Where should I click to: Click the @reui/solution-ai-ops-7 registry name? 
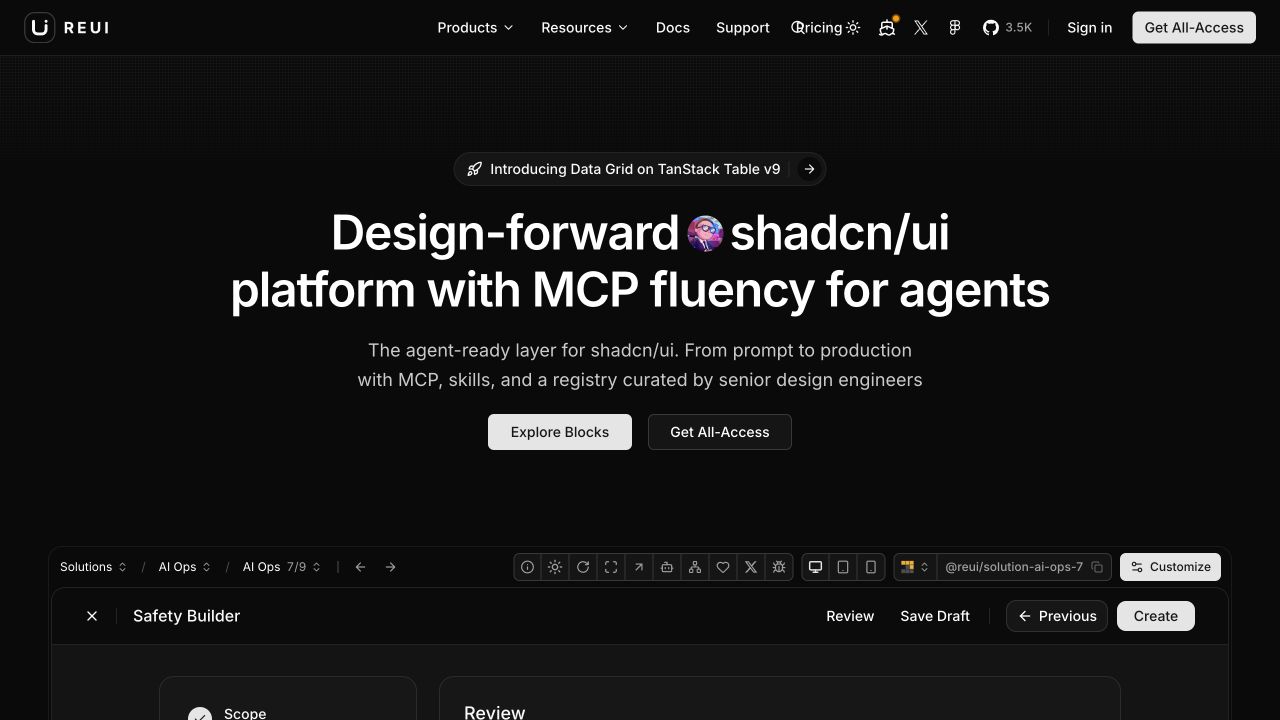coord(1014,567)
